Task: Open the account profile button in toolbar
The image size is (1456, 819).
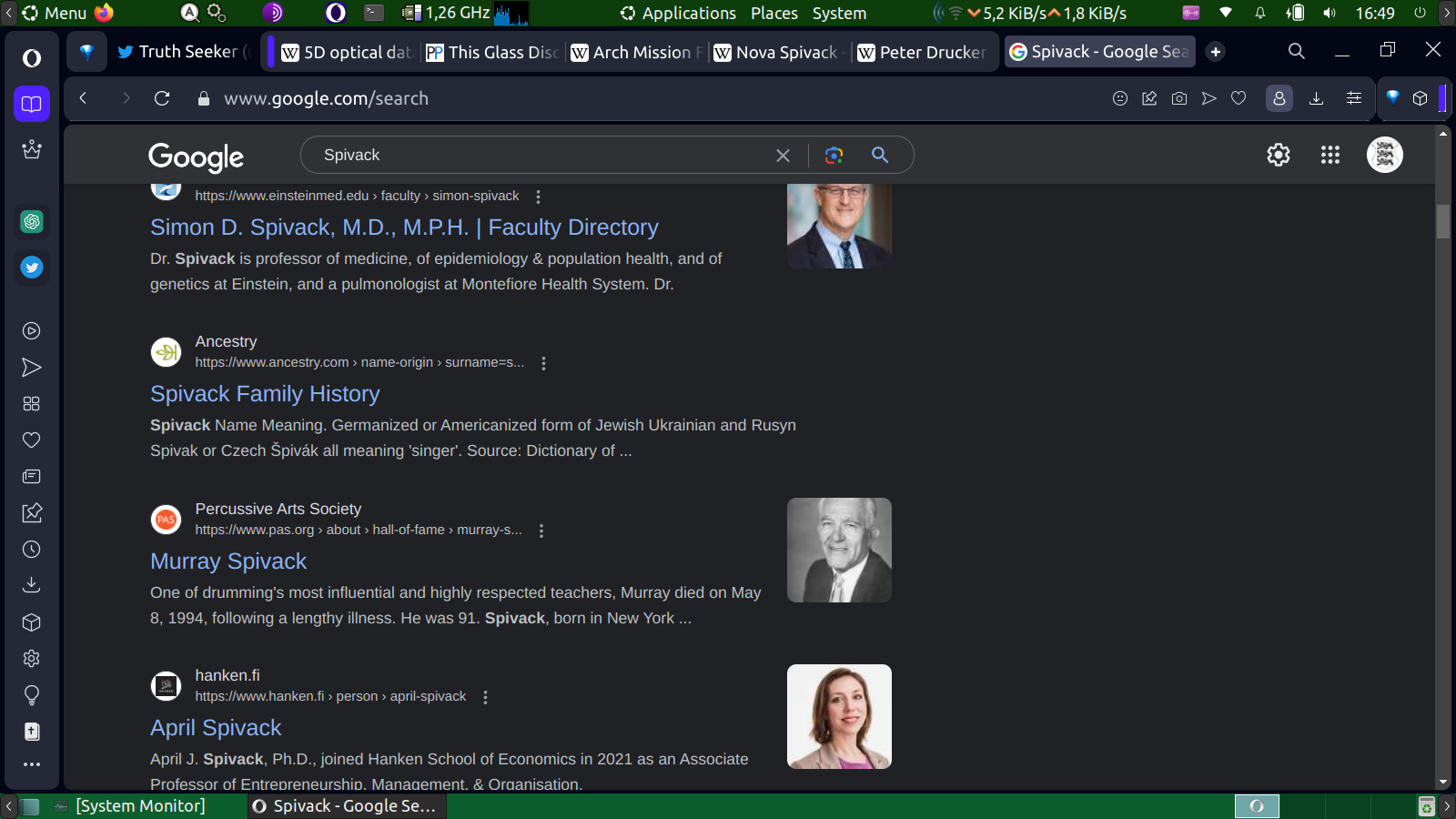Action: [x=1279, y=98]
